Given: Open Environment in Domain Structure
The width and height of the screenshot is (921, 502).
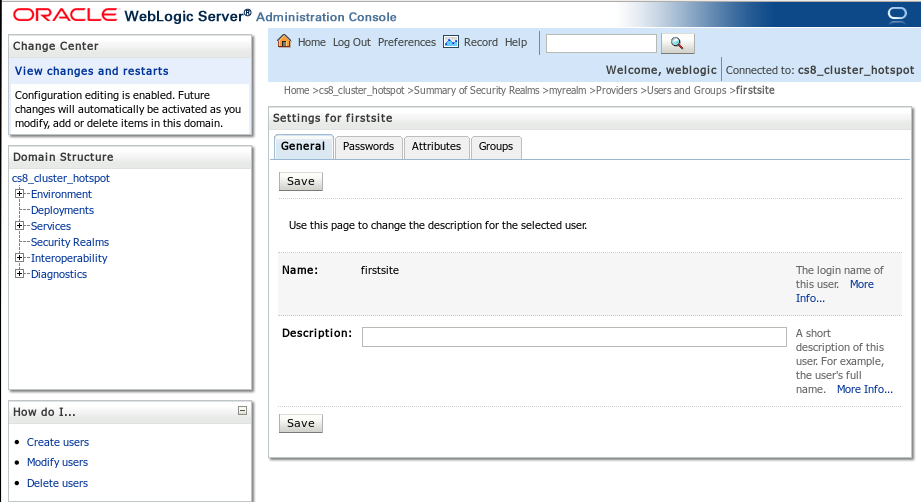Looking at the screenshot, I should pos(61,194).
